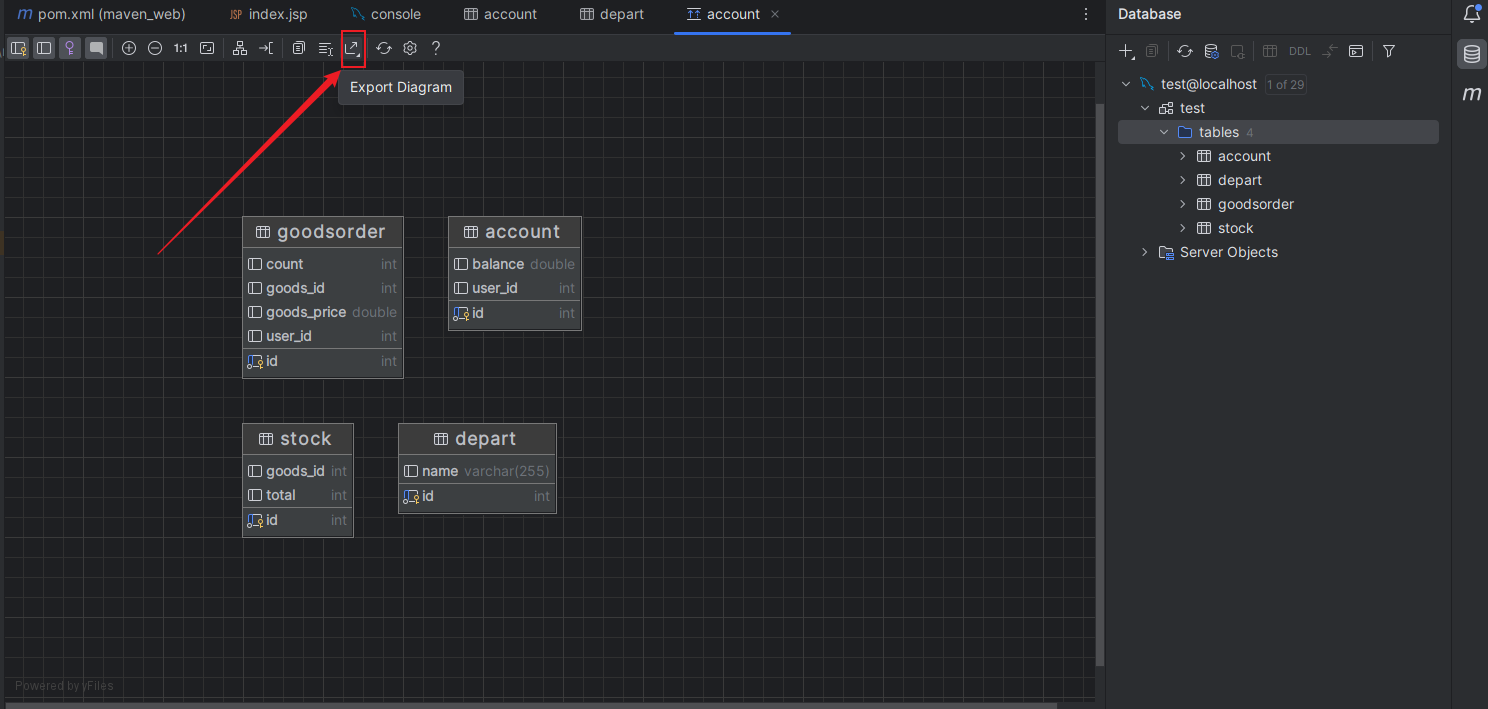
Task: Click the Fit Content icon in diagram toolbar
Action: click(207, 48)
